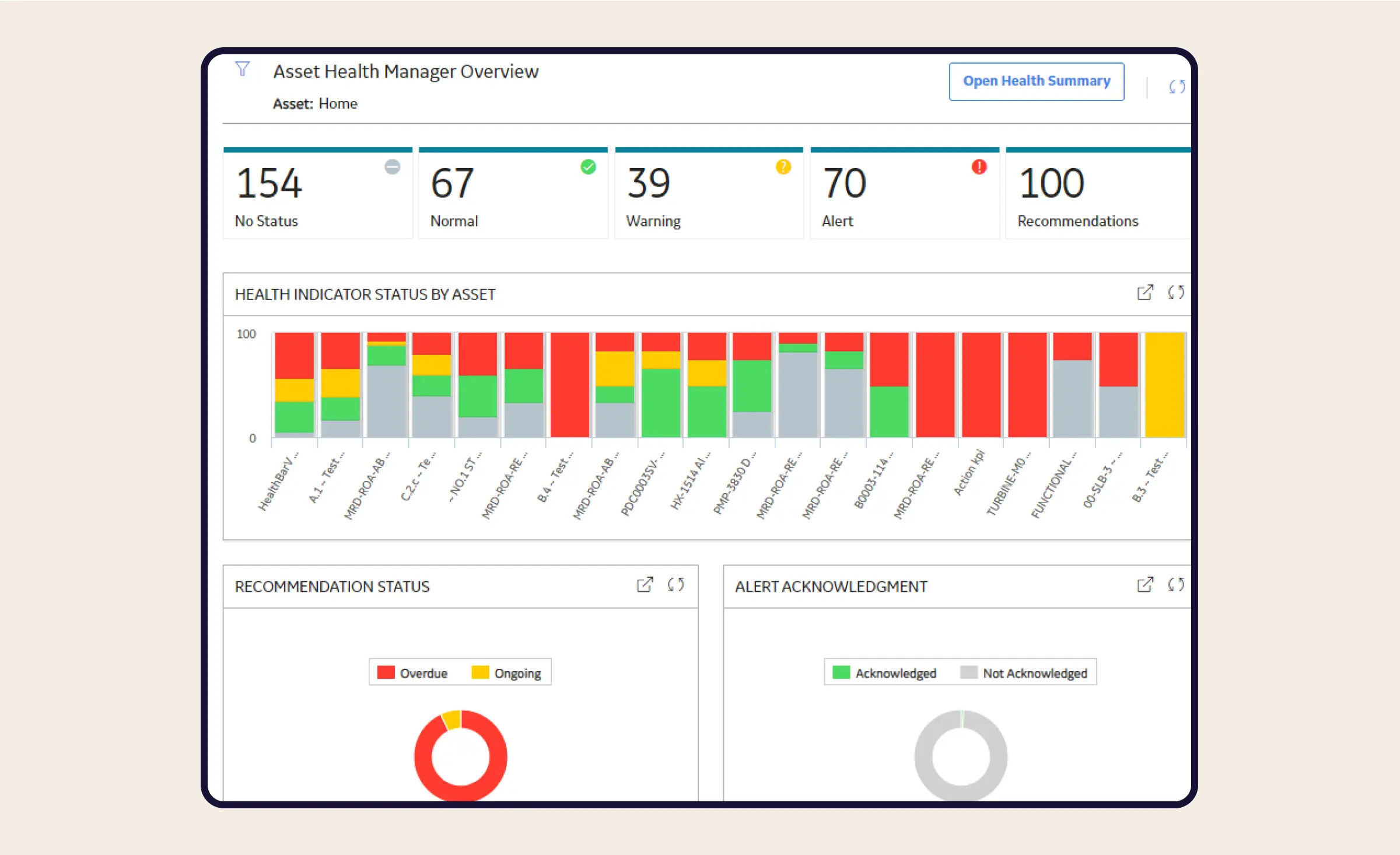This screenshot has height=855, width=1400.
Task: Click the yellow Warning question icon
Action: [x=783, y=167]
